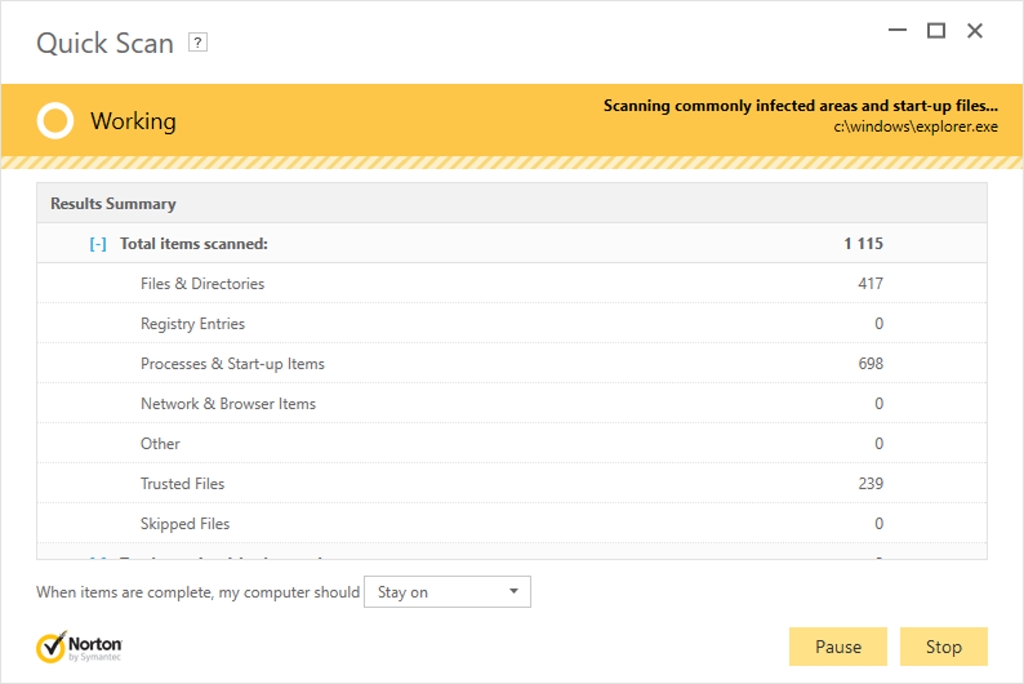Image resolution: width=1024 pixels, height=684 pixels.
Task: Expand the partially visible section below Skipped Files
Action: click(98, 556)
